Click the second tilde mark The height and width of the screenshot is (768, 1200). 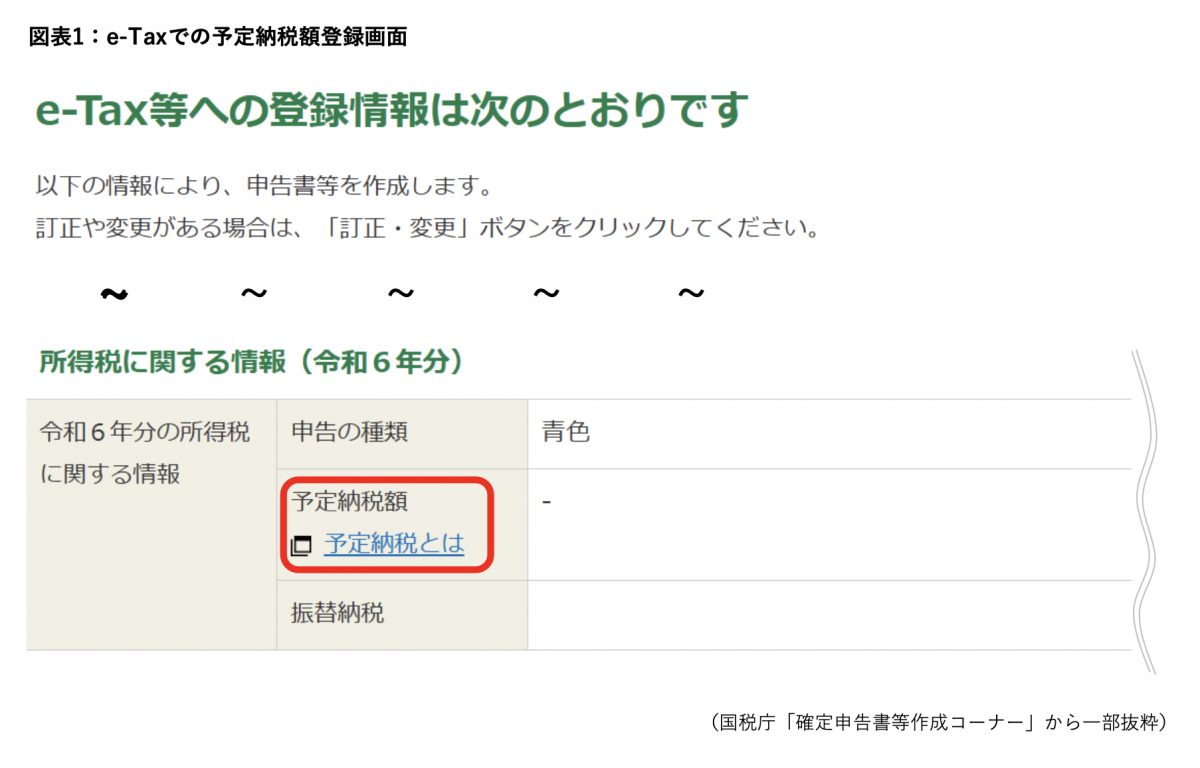(x=254, y=294)
